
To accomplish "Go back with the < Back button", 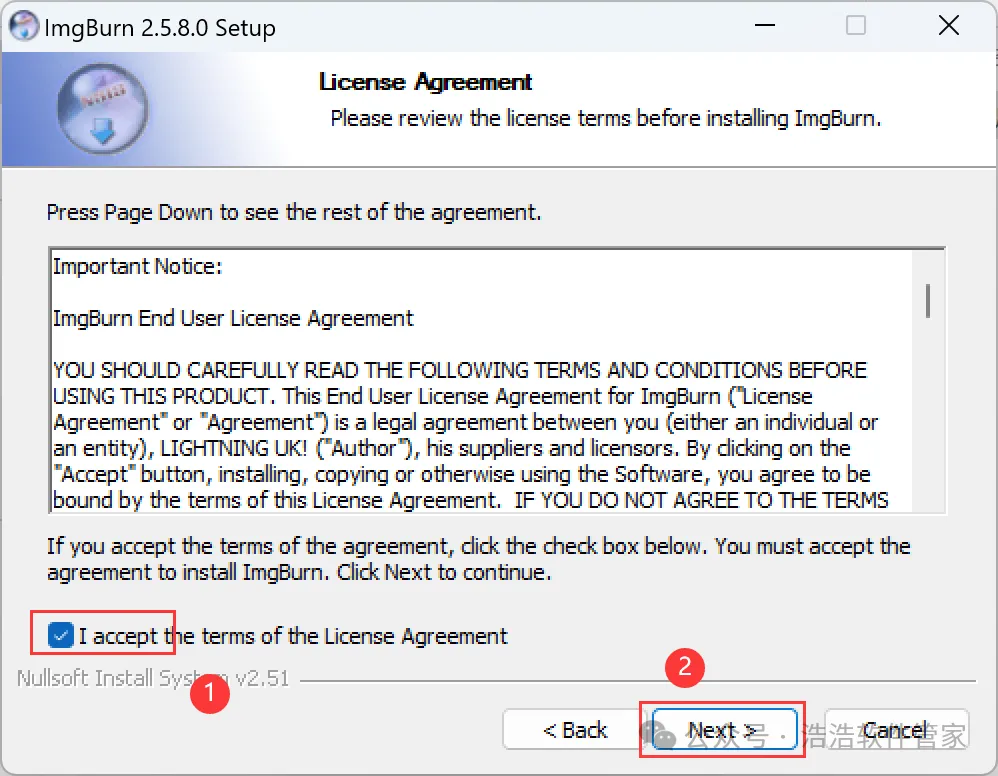I will tap(575, 730).
